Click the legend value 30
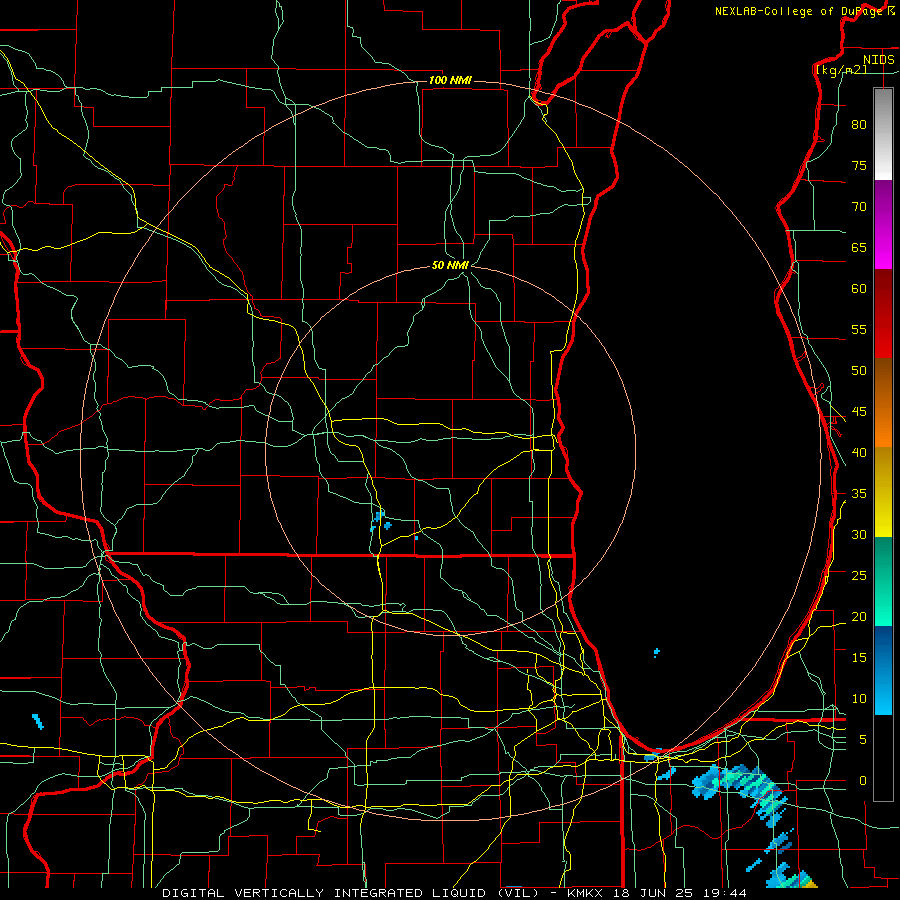900x900 pixels. point(859,535)
